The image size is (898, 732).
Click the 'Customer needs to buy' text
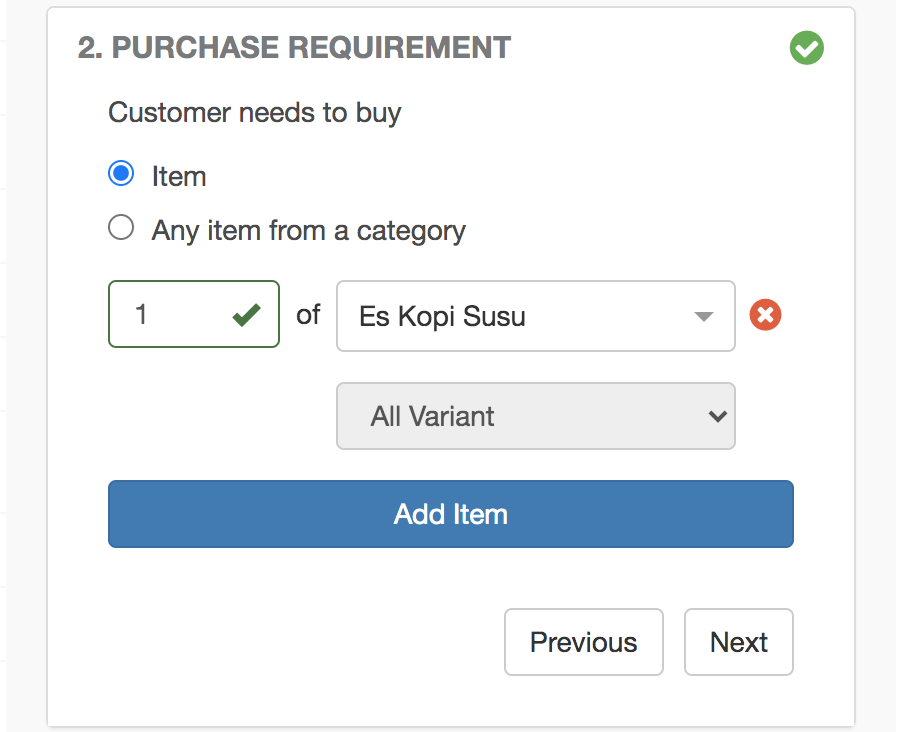pos(254,112)
